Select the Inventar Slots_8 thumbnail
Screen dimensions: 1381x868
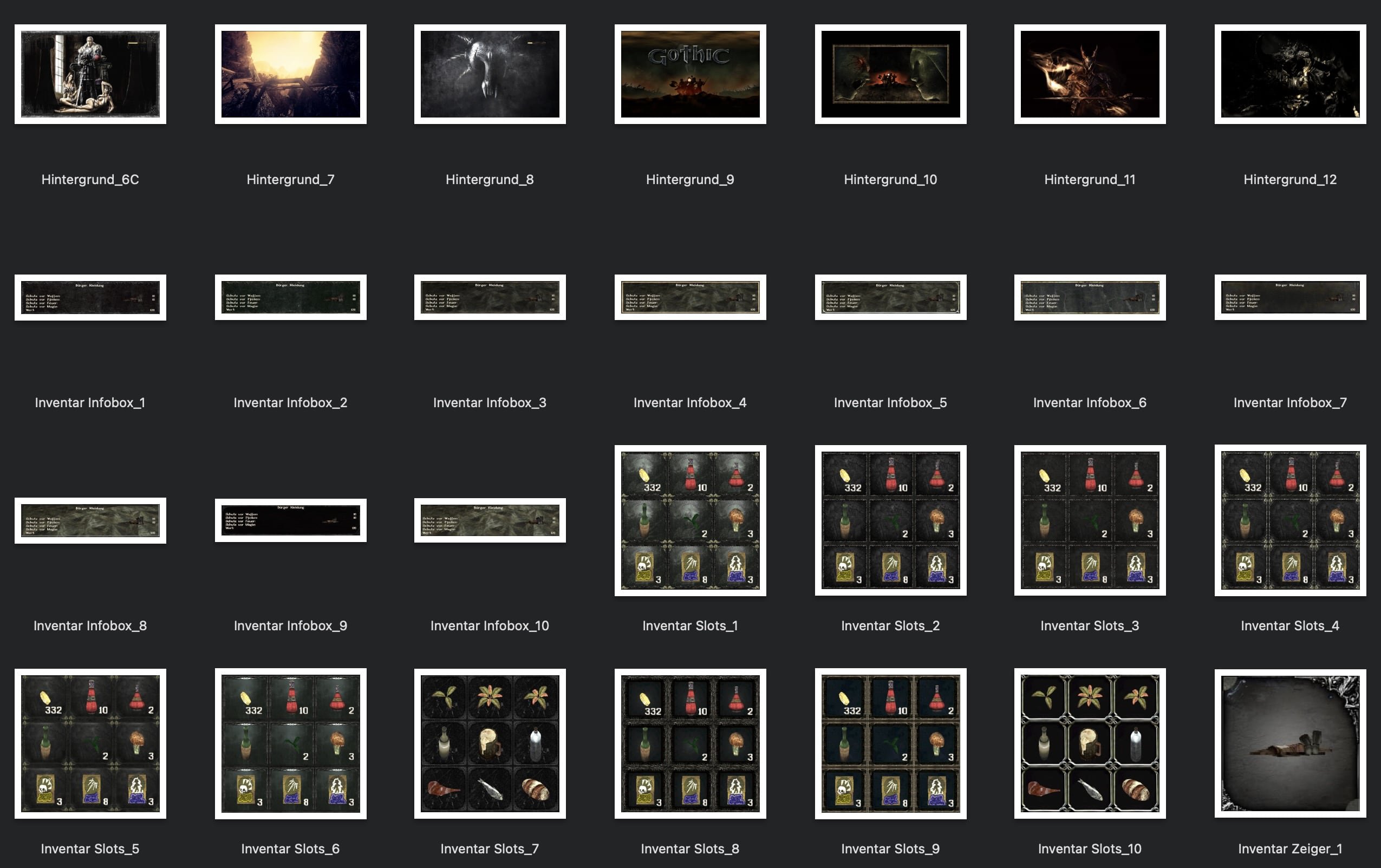690,743
